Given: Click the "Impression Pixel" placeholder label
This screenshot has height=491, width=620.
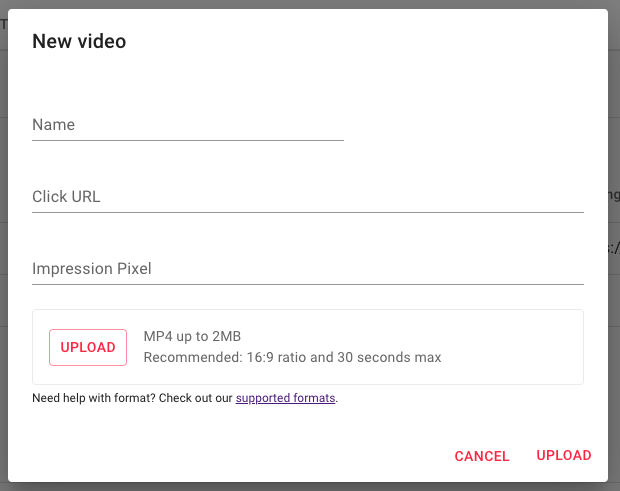Looking at the screenshot, I should coord(92,269).
